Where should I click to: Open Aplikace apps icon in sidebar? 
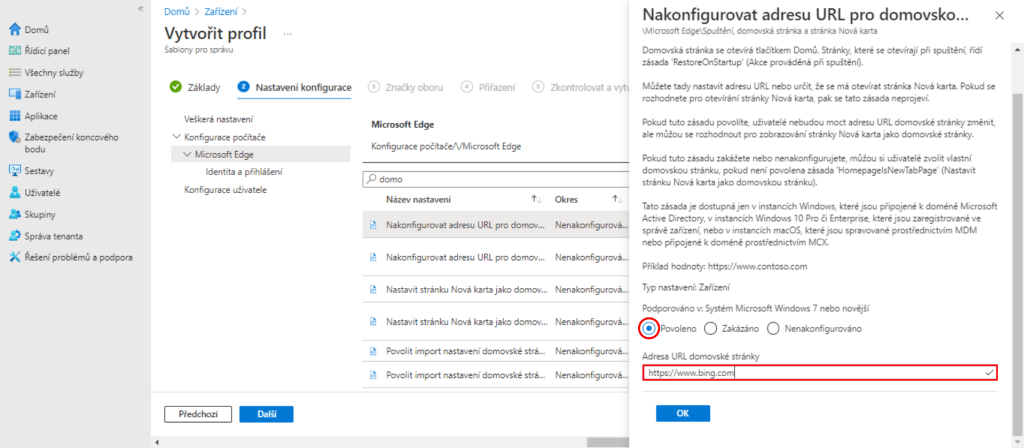click(x=14, y=116)
